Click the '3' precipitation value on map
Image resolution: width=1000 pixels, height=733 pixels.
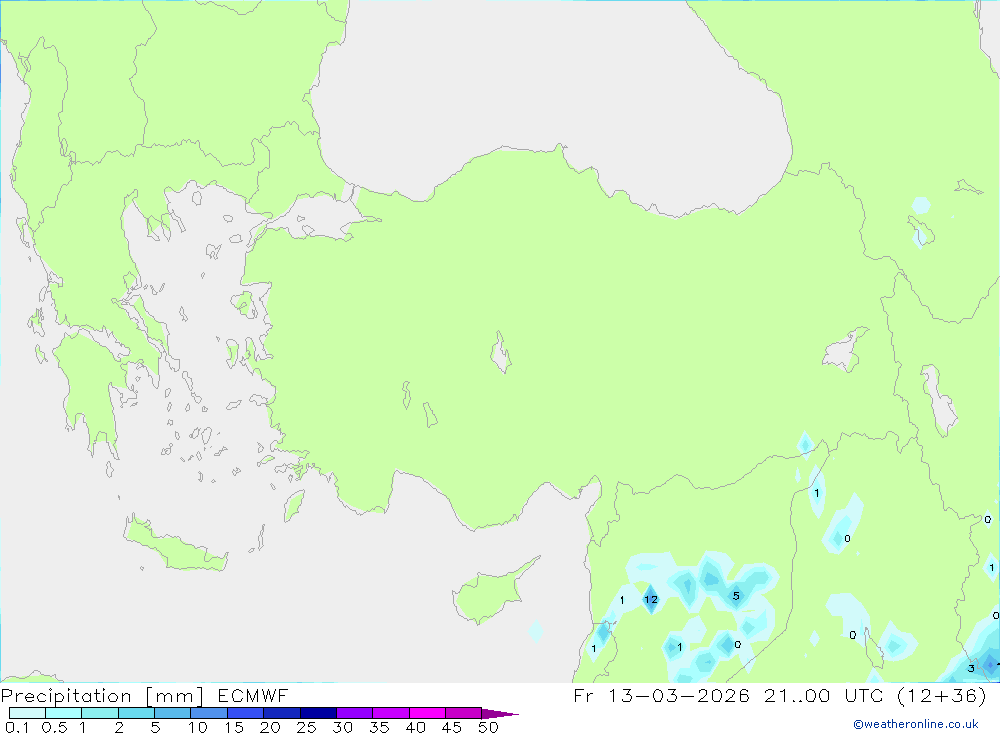coord(971,669)
